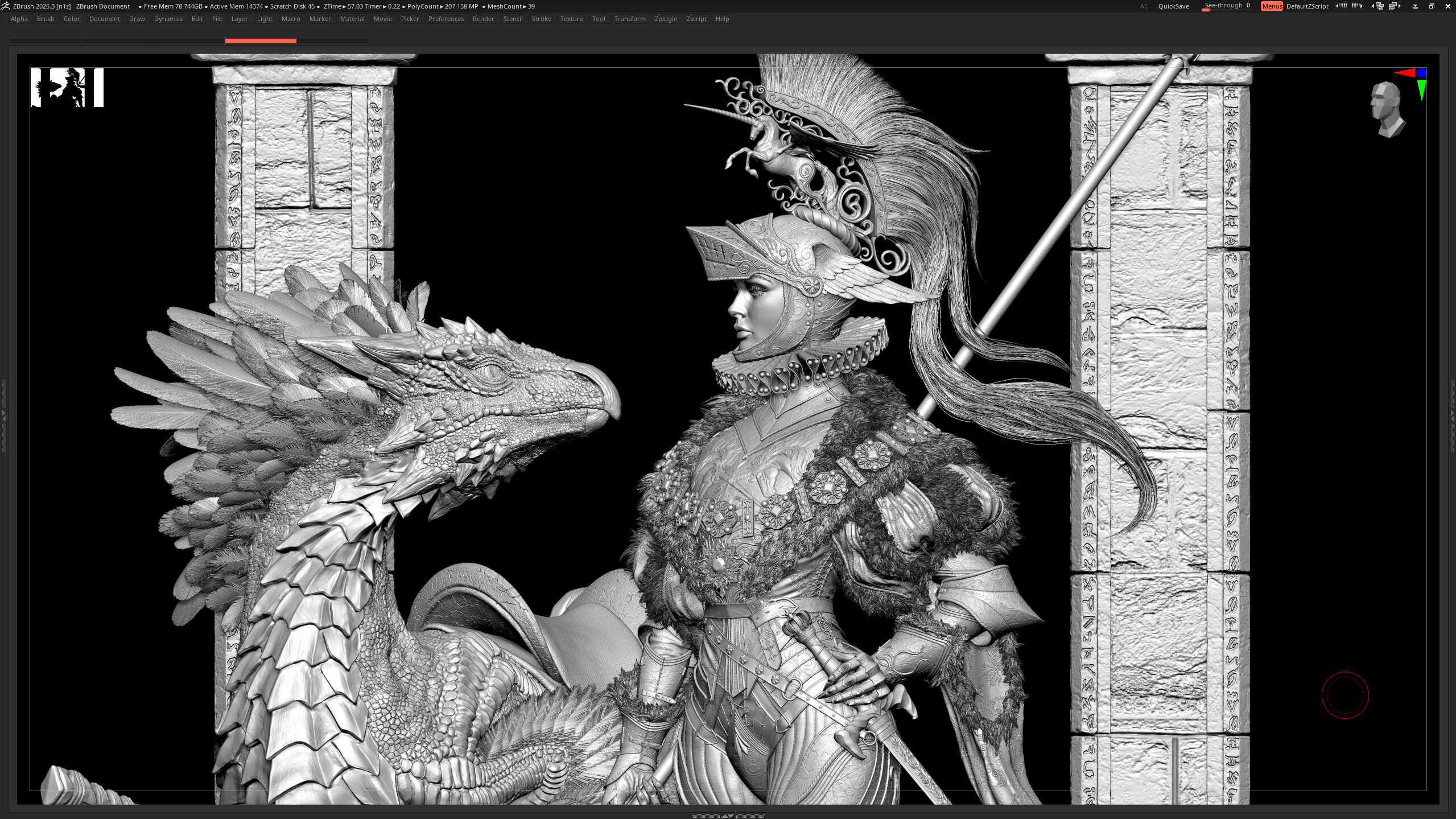1456x819 pixels.
Task: Open the Zplugin menu
Action: 666,19
